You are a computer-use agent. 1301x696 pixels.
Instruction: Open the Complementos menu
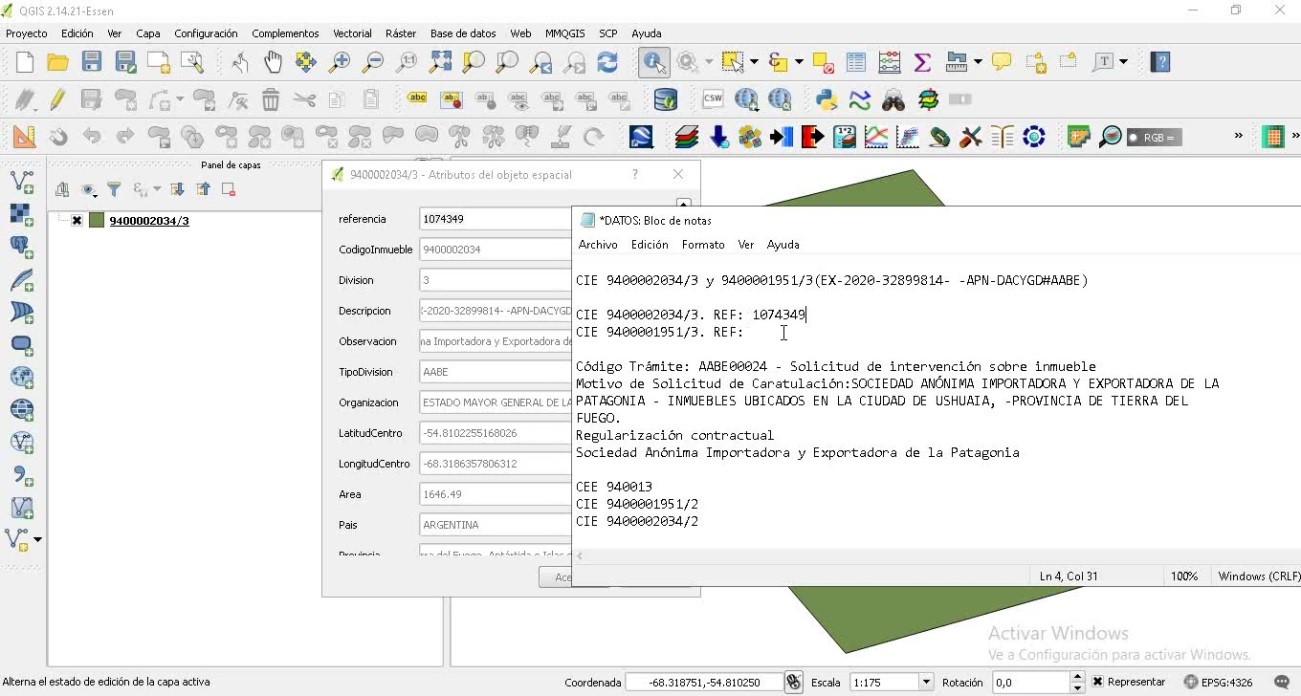click(x=285, y=33)
